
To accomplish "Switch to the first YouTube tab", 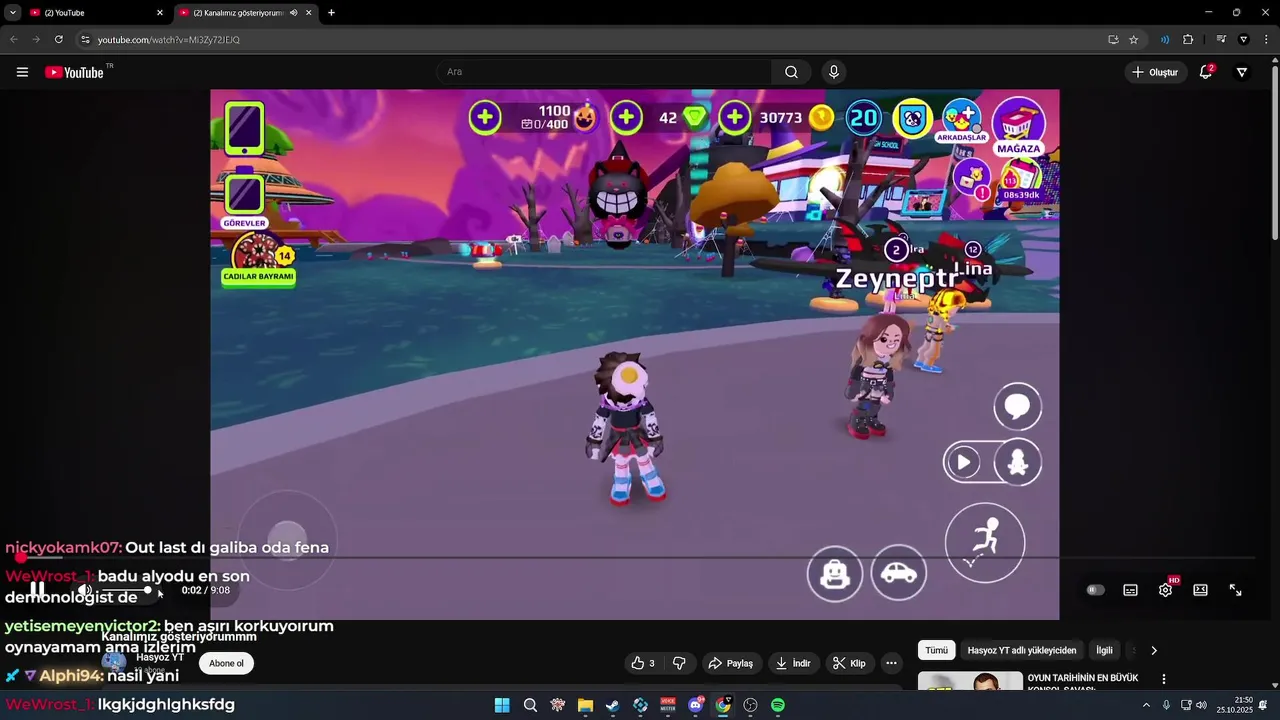I will click(95, 13).
